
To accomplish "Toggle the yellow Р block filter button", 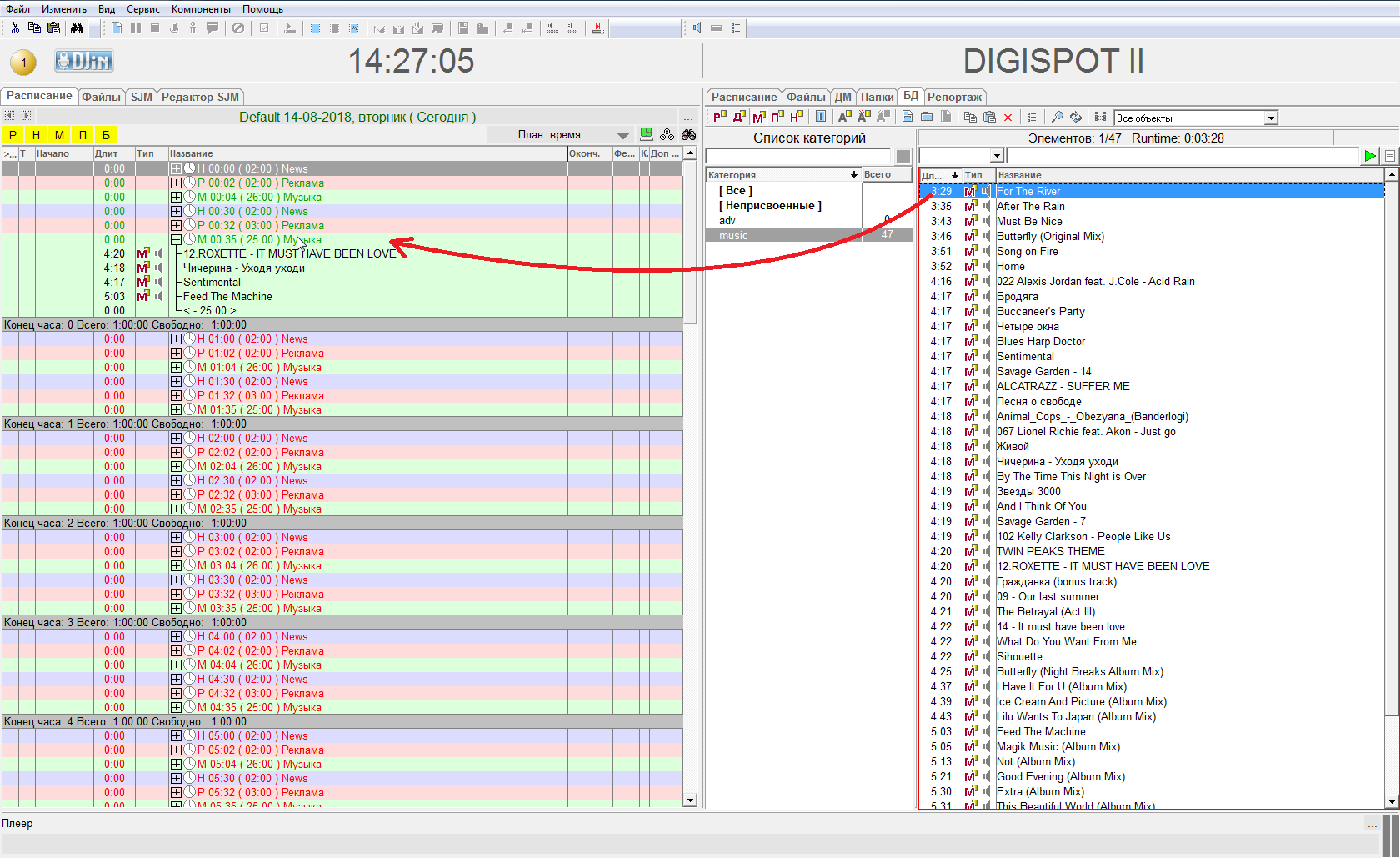I will [x=12, y=135].
